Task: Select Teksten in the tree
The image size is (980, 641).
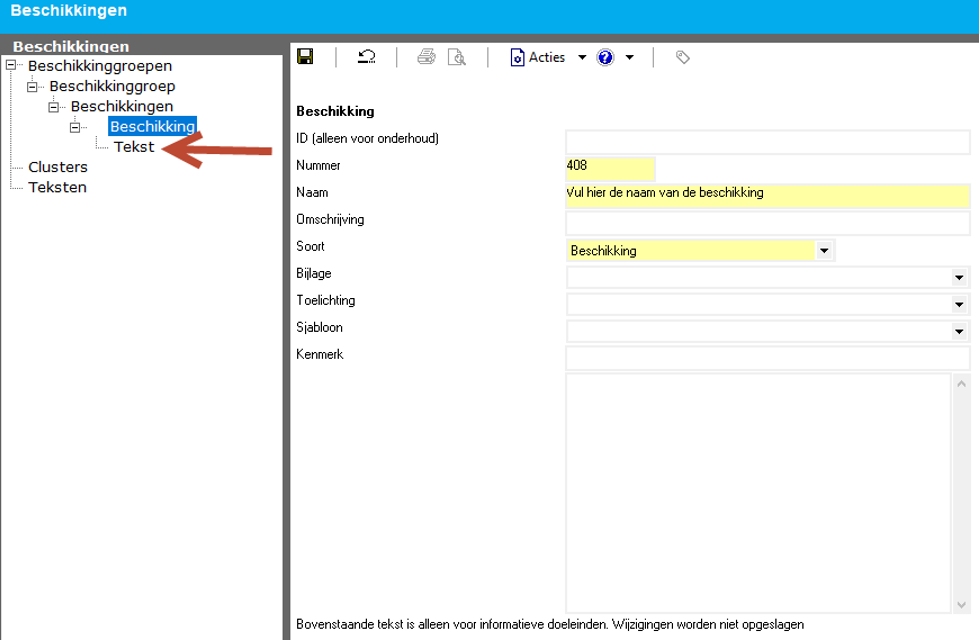Action: pos(57,187)
